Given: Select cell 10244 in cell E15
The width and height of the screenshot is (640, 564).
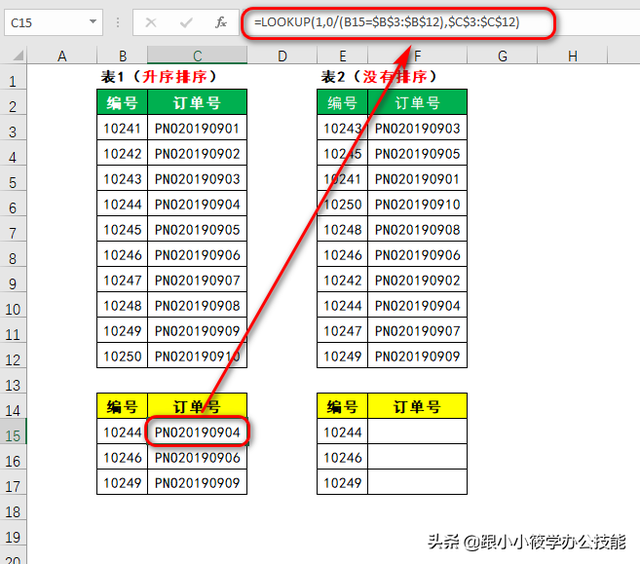Looking at the screenshot, I should (x=342, y=431).
